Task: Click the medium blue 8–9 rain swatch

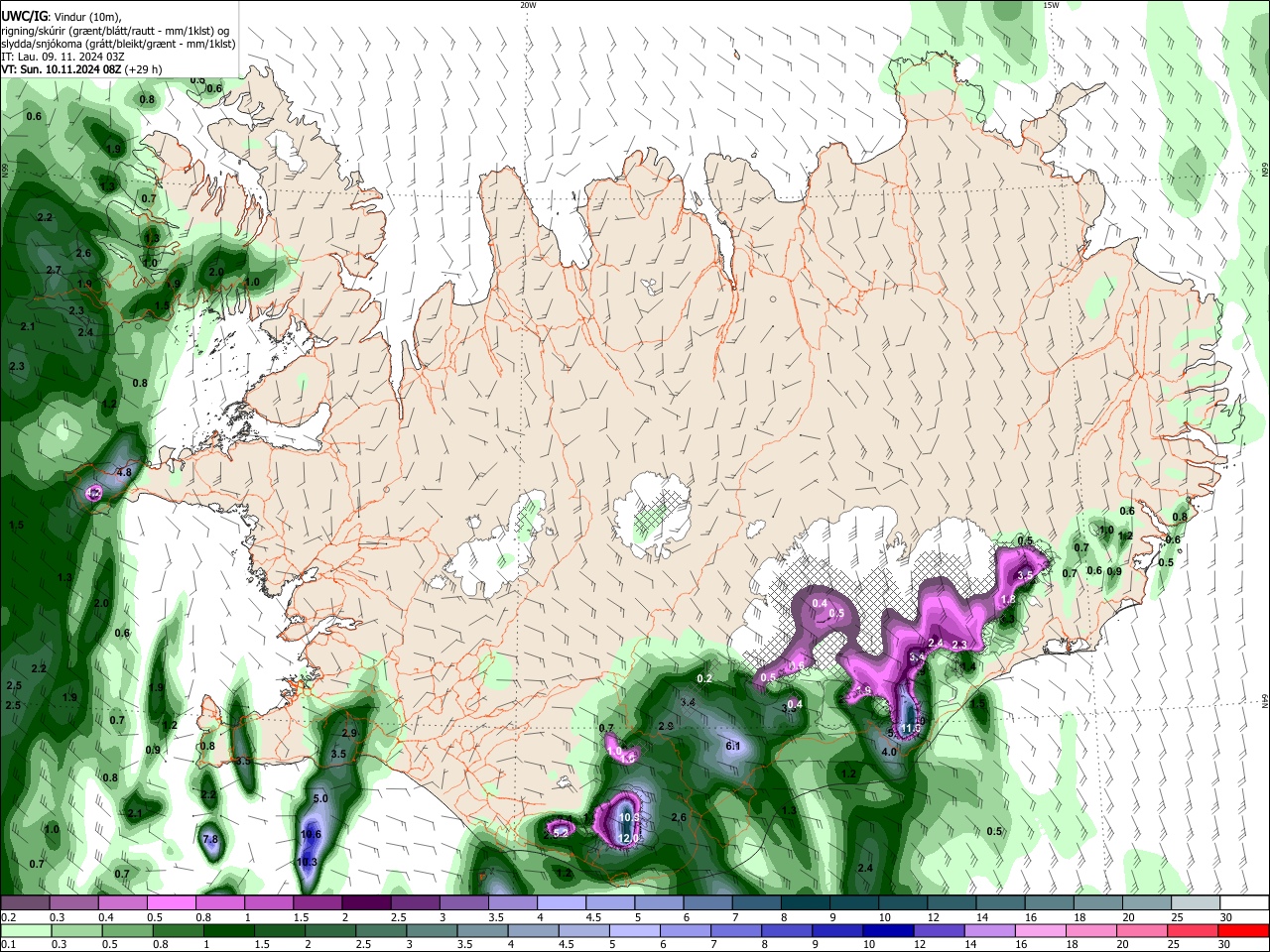Action: point(785,930)
